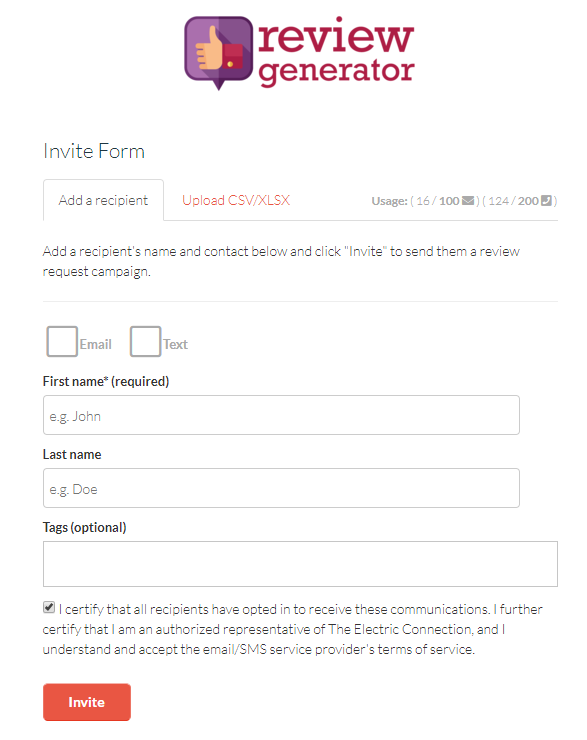Select the Add a recipient tab
Viewport: 587px width, 740px height.
[103, 200]
